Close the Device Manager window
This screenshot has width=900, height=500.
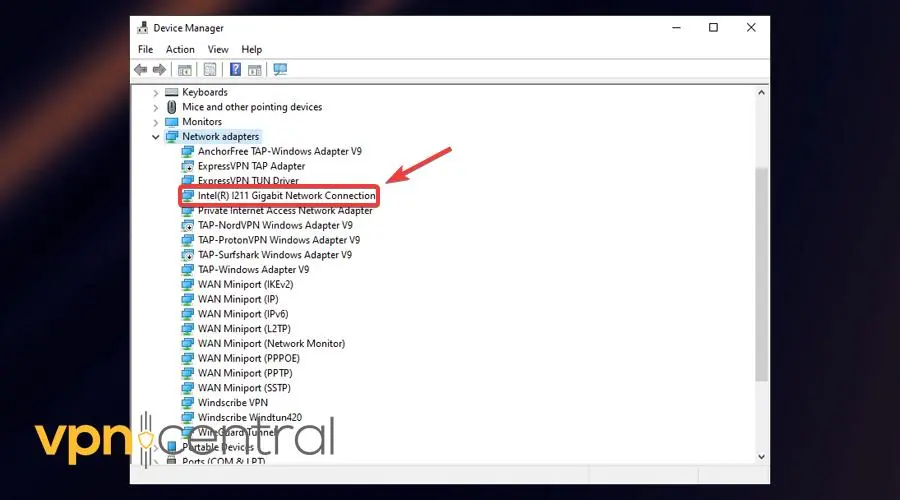pos(751,28)
